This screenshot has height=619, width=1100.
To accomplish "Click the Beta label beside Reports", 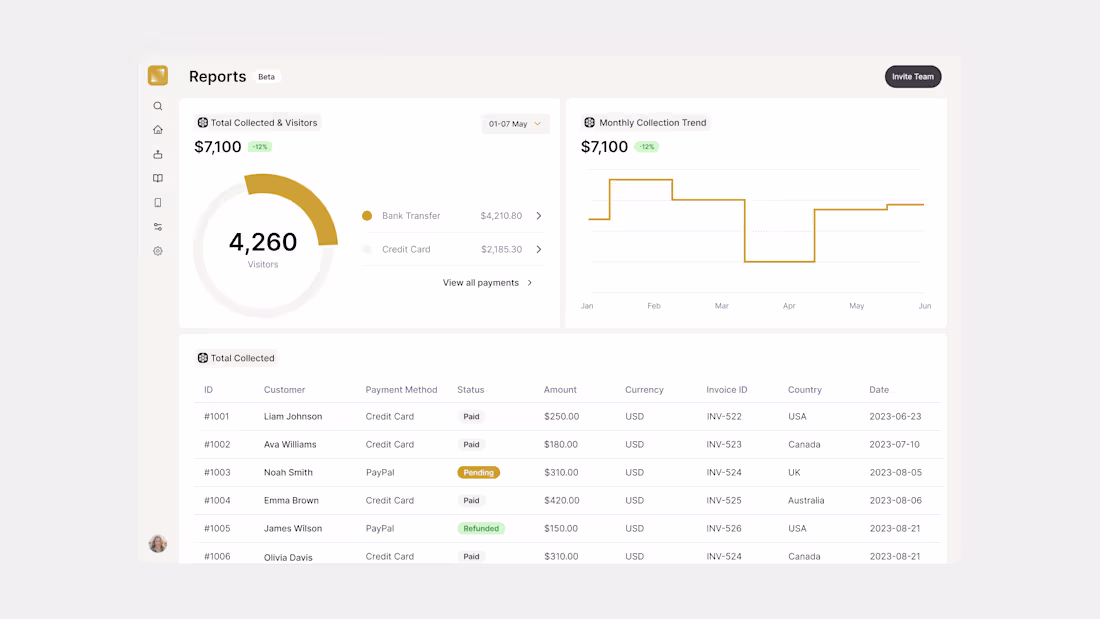I will [x=266, y=76].
